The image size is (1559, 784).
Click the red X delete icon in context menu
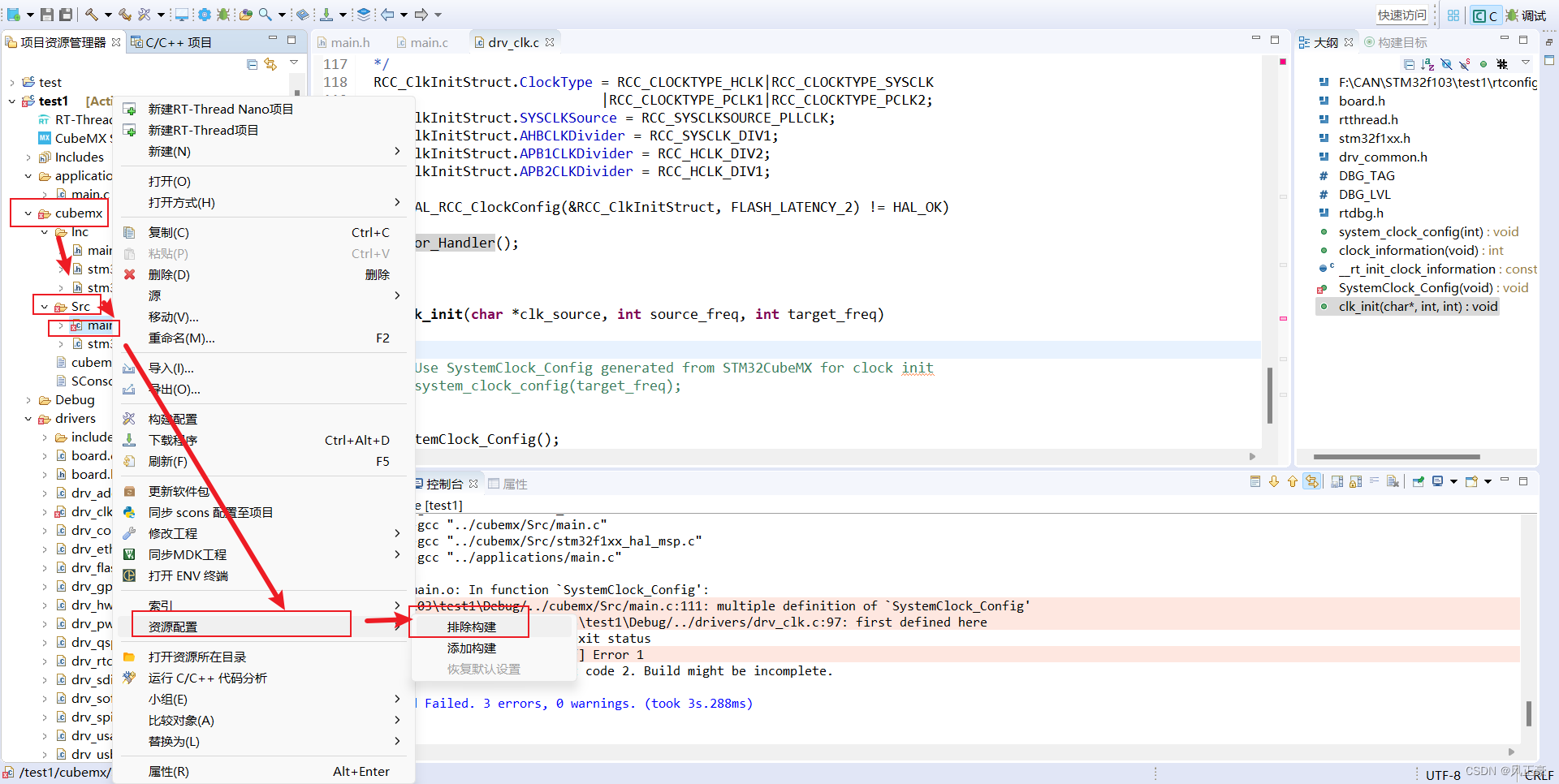[x=129, y=274]
